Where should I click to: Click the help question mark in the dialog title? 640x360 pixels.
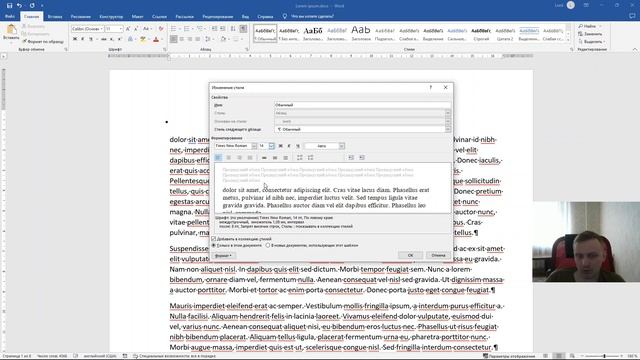point(431,87)
